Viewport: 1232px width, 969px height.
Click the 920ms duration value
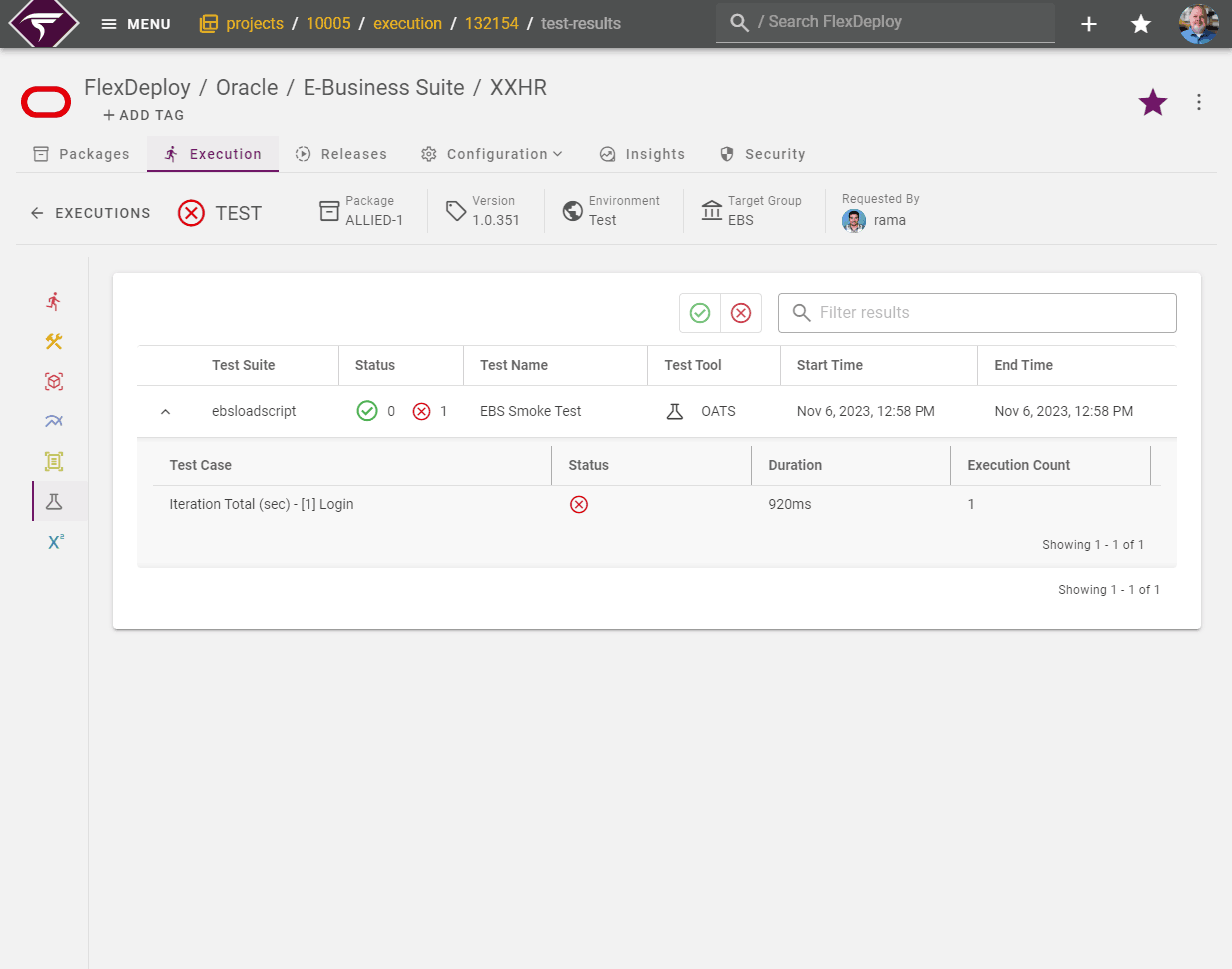click(790, 504)
